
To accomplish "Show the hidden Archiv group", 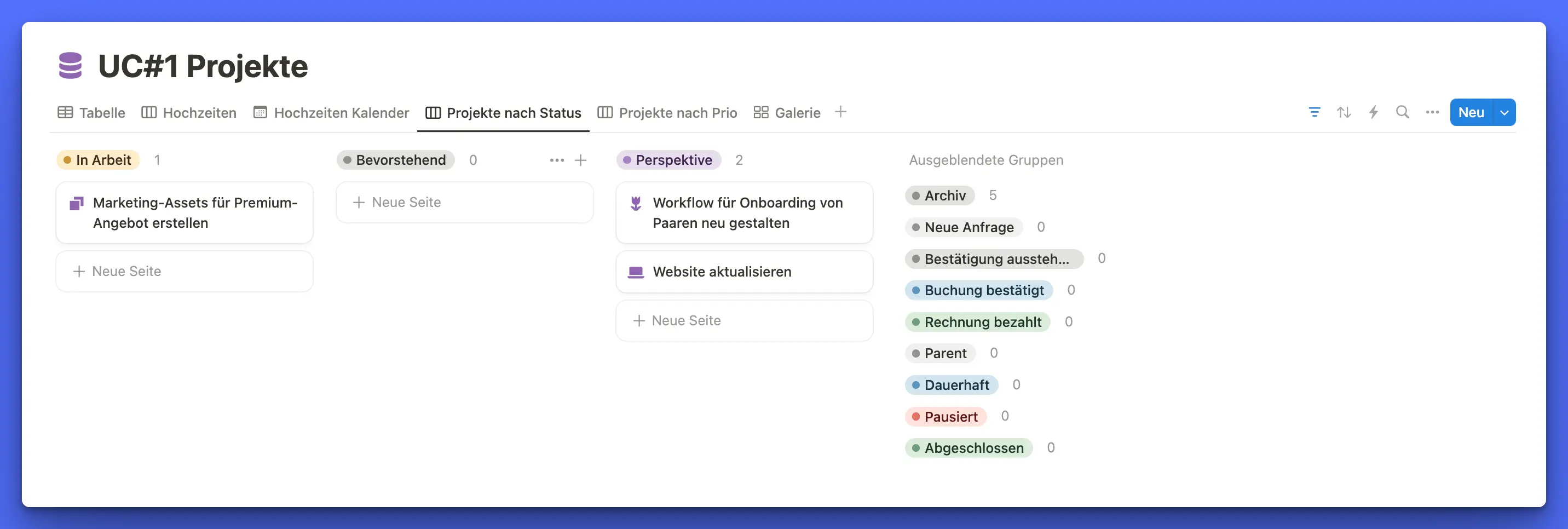I will point(940,196).
